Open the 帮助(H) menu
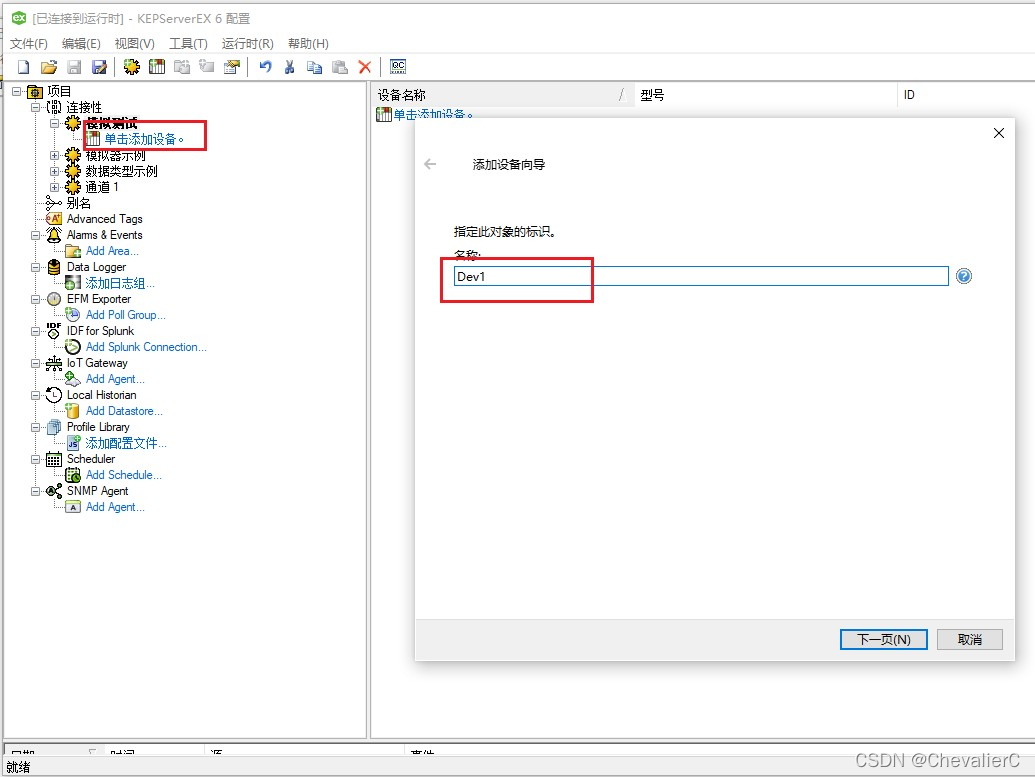 pyautogui.click(x=308, y=44)
